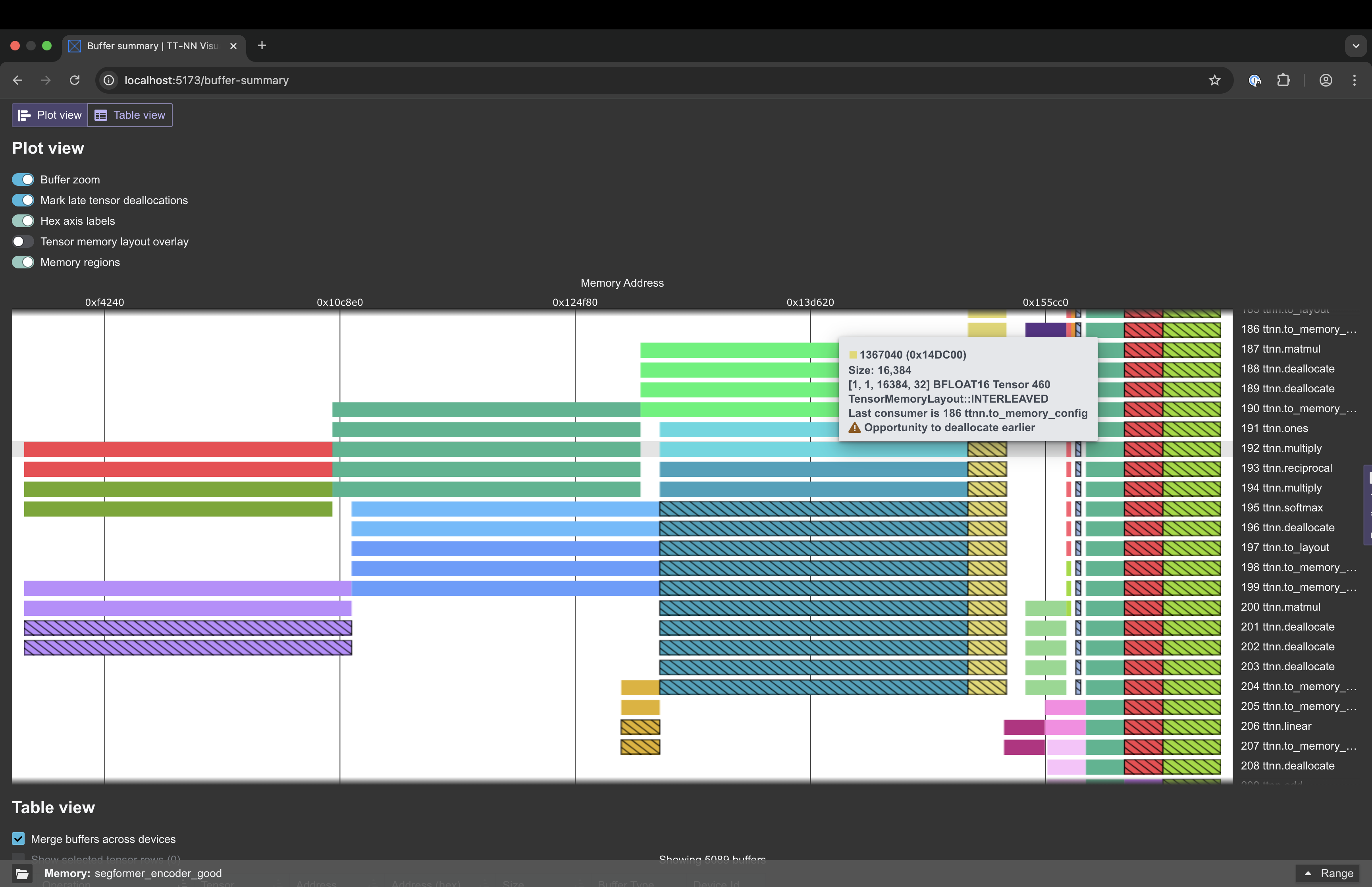1372x887 pixels.
Task: Click the 206 ttnn.linear operation label
Action: click(x=1276, y=726)
